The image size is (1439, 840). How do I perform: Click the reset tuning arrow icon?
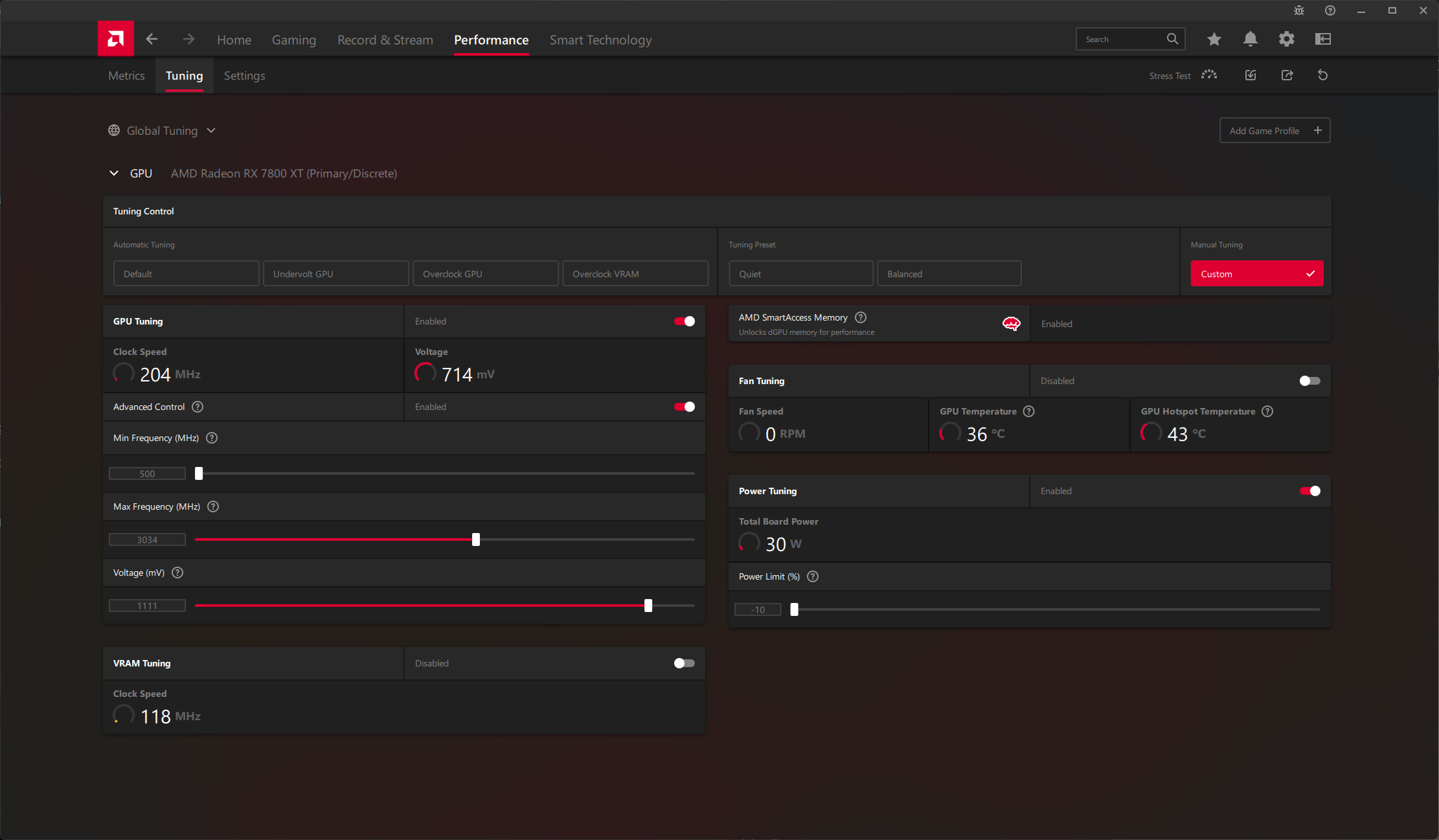(1322, 75)
